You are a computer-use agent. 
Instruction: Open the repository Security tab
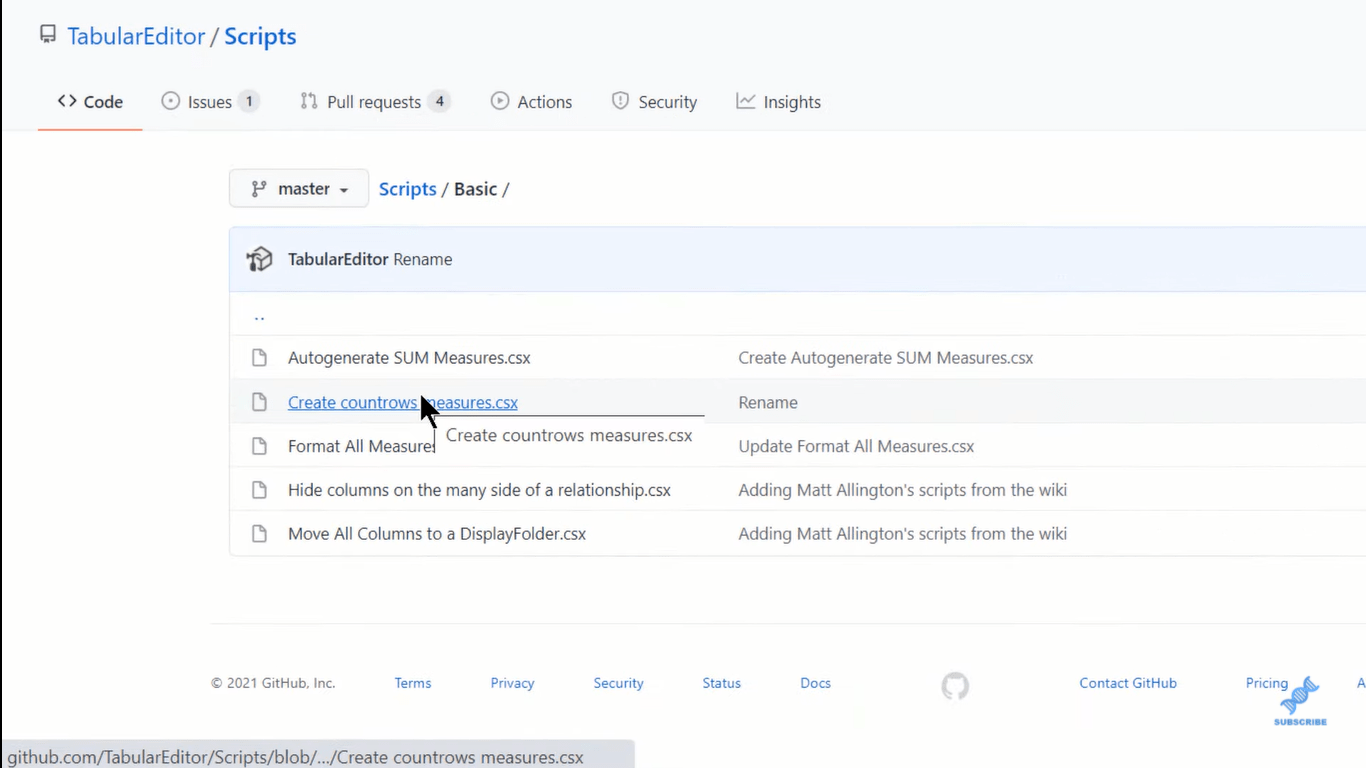coord(654,102)
